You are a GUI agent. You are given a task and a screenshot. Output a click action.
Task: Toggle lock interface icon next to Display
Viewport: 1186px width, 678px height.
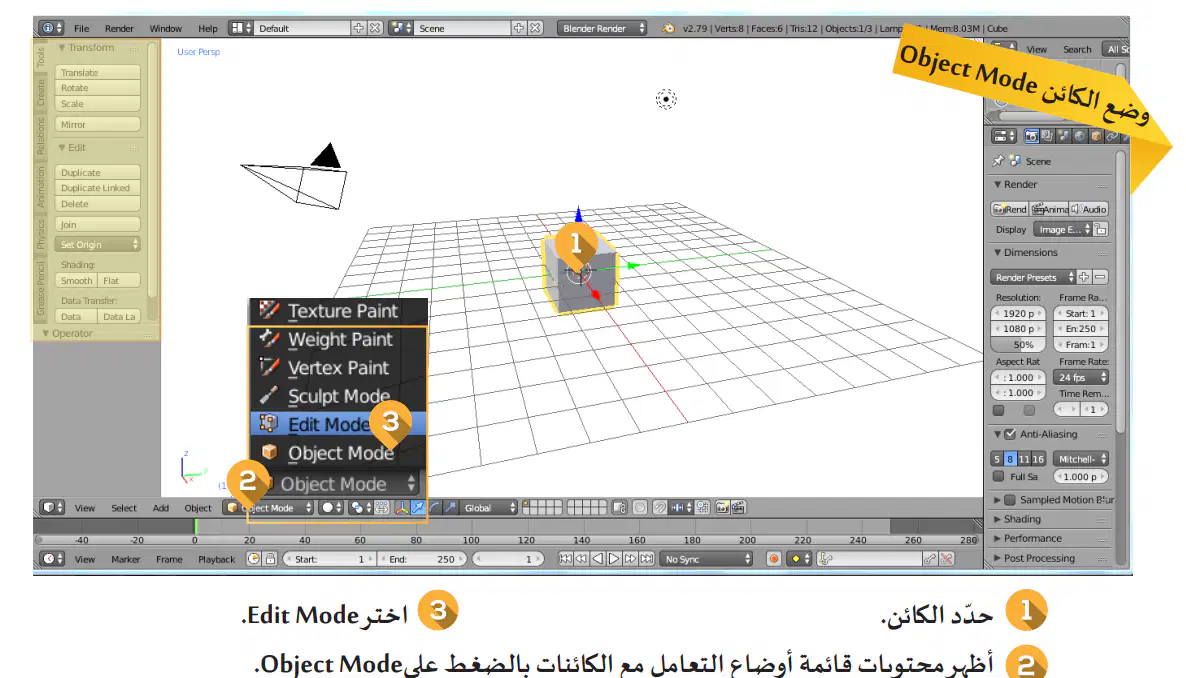[1101, 229]
